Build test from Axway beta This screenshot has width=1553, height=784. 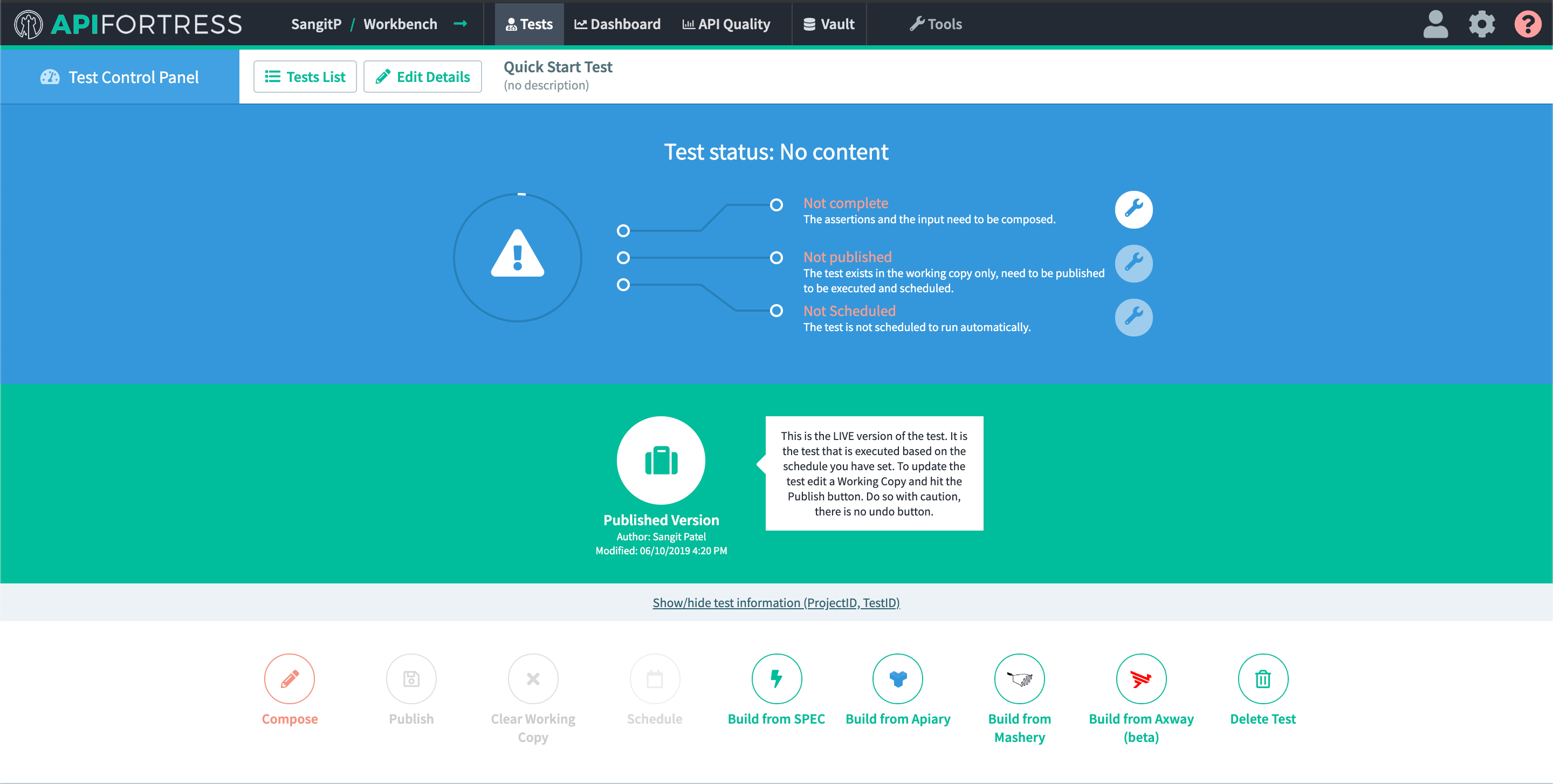tap(1140, 678)
